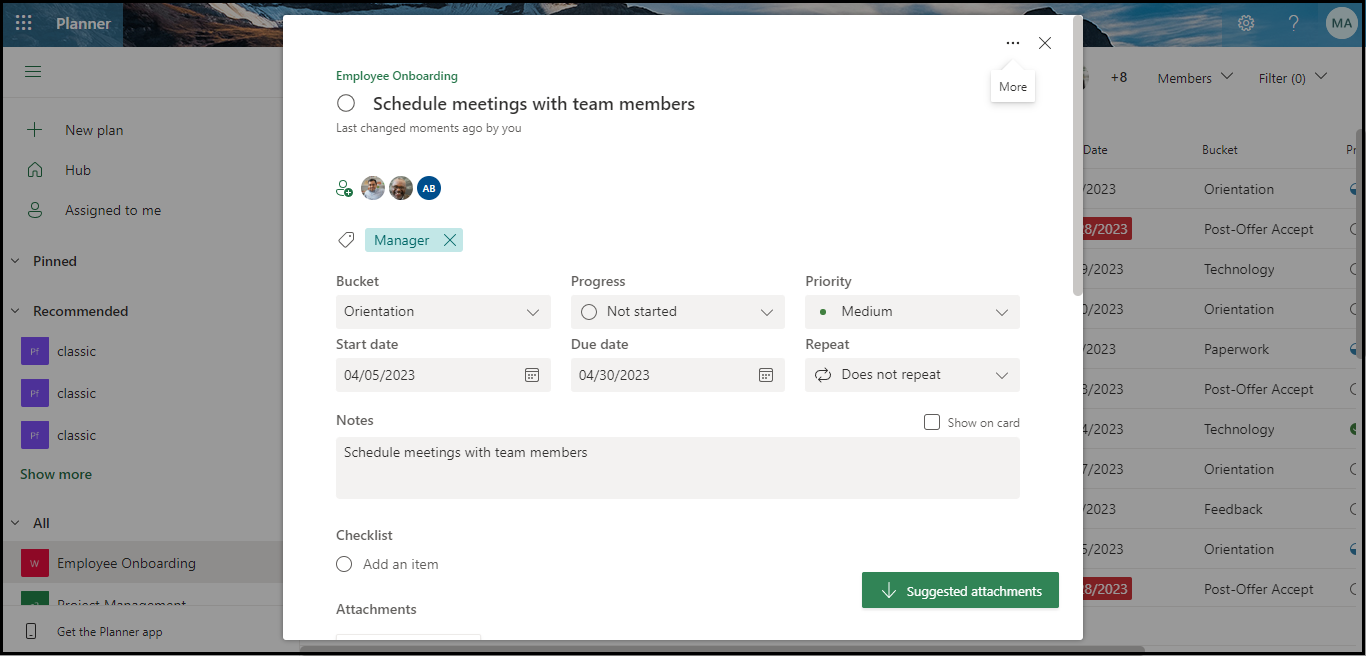This screenshot has height=656, width=1366.
Task: Click the assign member icon
Action: [345, 188]
